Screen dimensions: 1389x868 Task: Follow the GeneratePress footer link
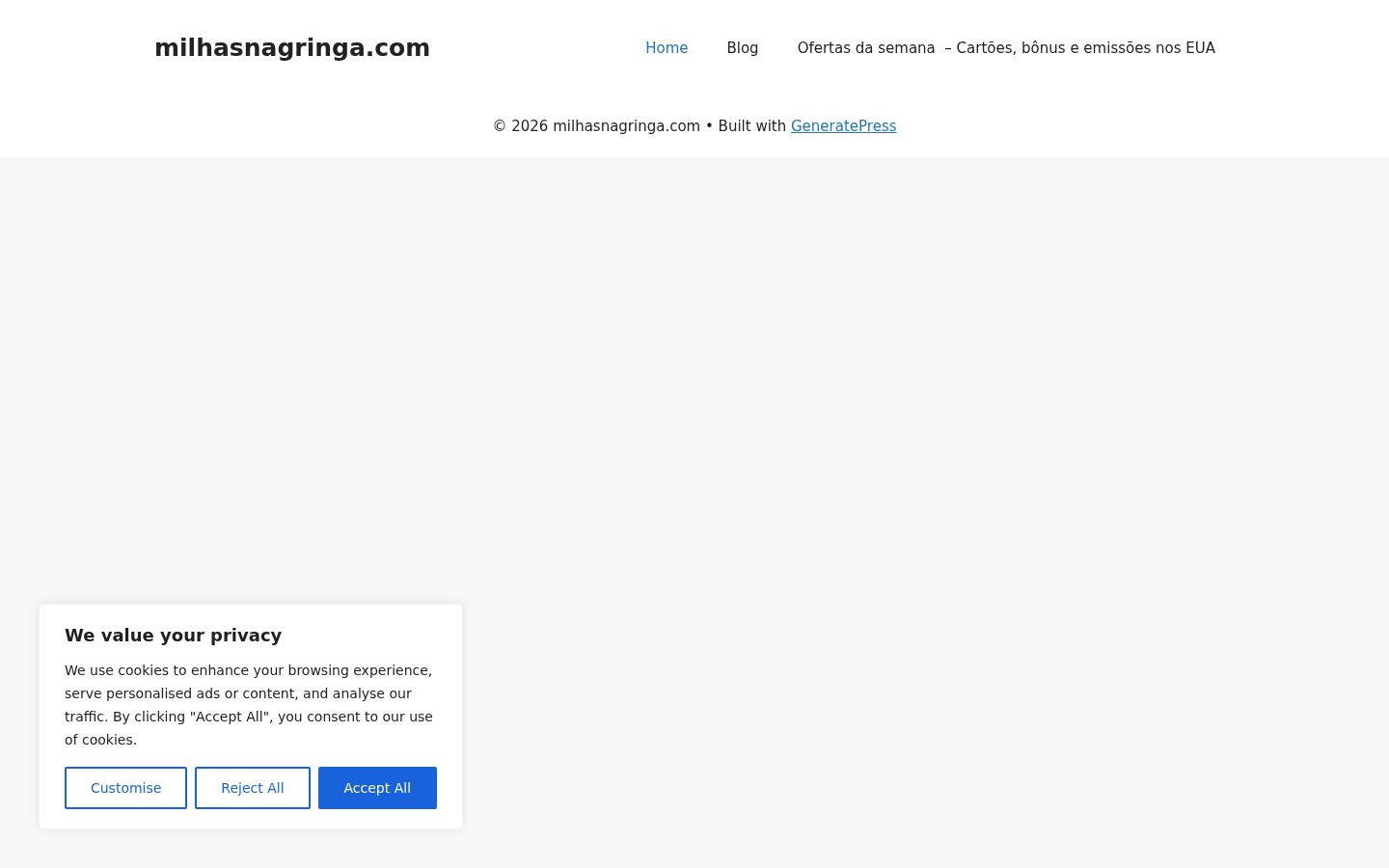coord(843,126)
